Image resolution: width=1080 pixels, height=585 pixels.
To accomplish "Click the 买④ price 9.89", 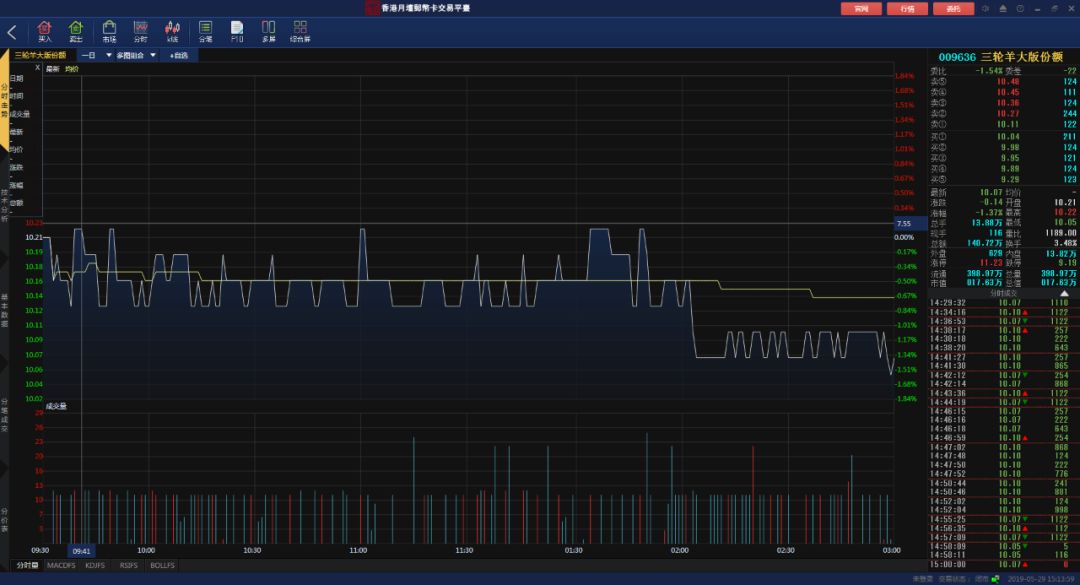I will (x=1010, y=169).
